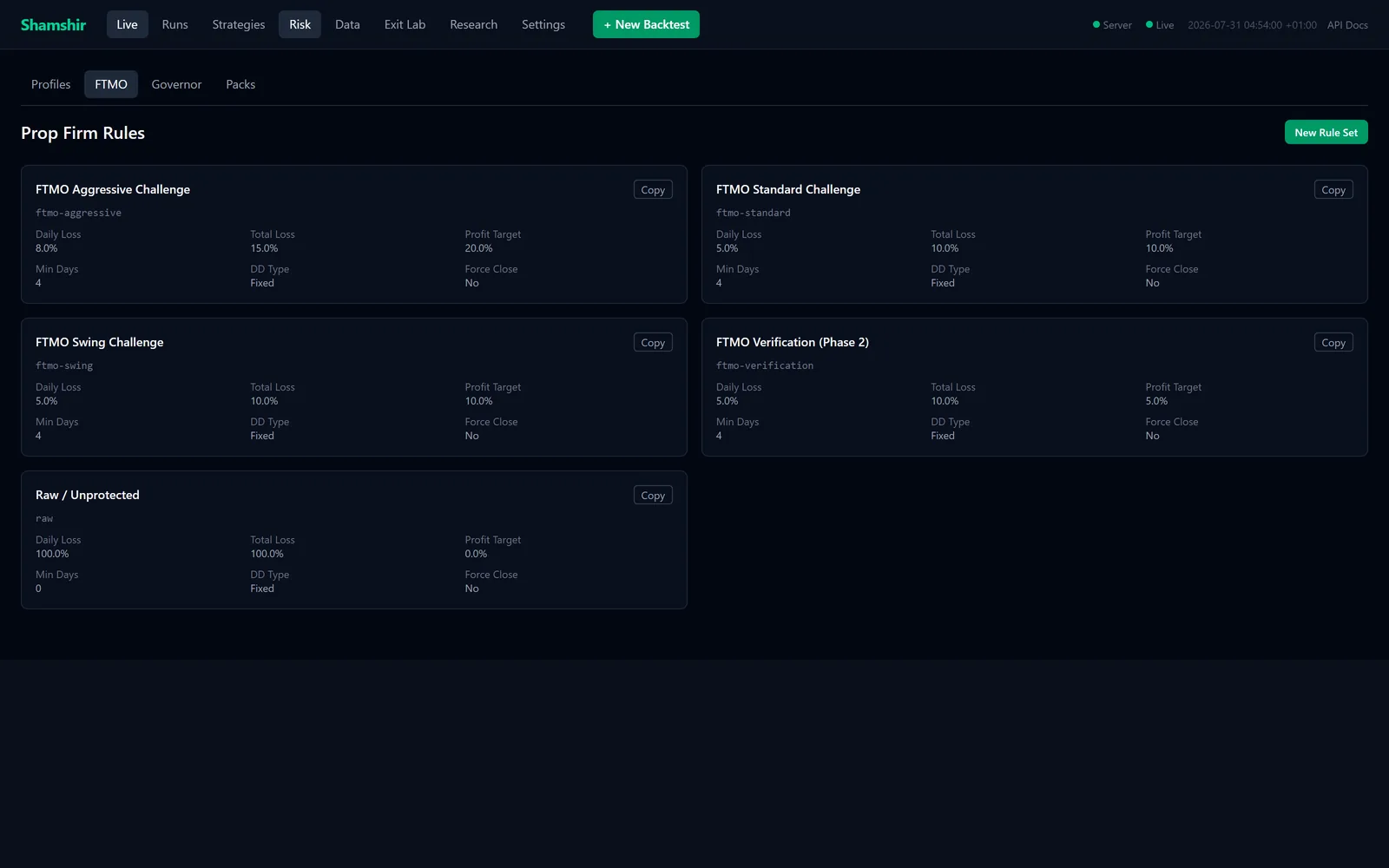1389x868 pixels.
Task: Click Daily Loss 100.0% in Raw card
Action: (x=52, y=554)
